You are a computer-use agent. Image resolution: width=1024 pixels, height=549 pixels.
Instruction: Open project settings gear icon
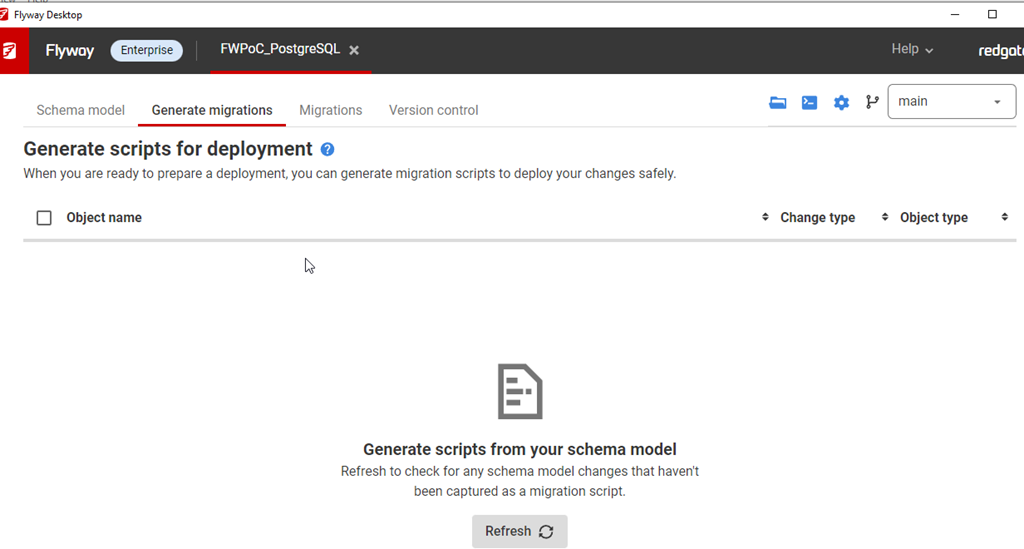pyautogui.click(x=841, y=102)
